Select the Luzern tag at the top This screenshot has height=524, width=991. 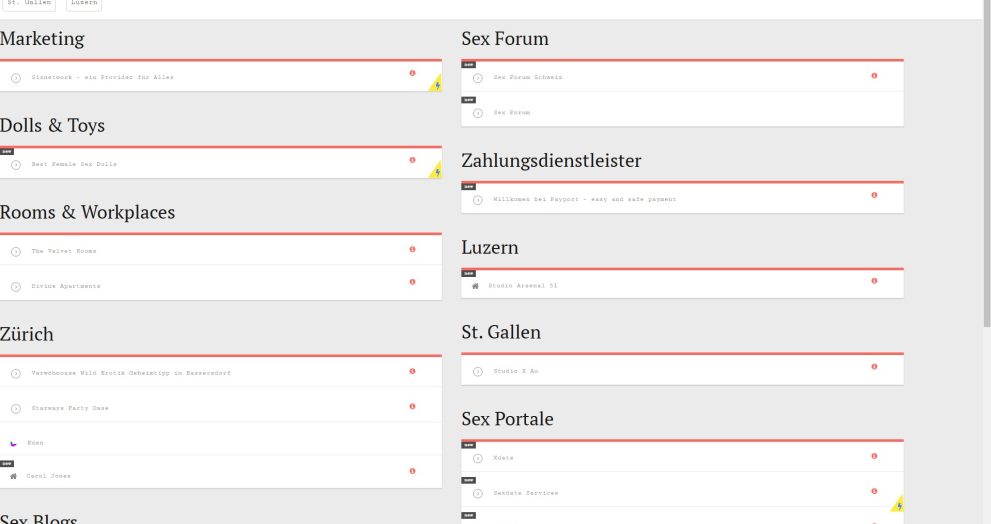84,4
